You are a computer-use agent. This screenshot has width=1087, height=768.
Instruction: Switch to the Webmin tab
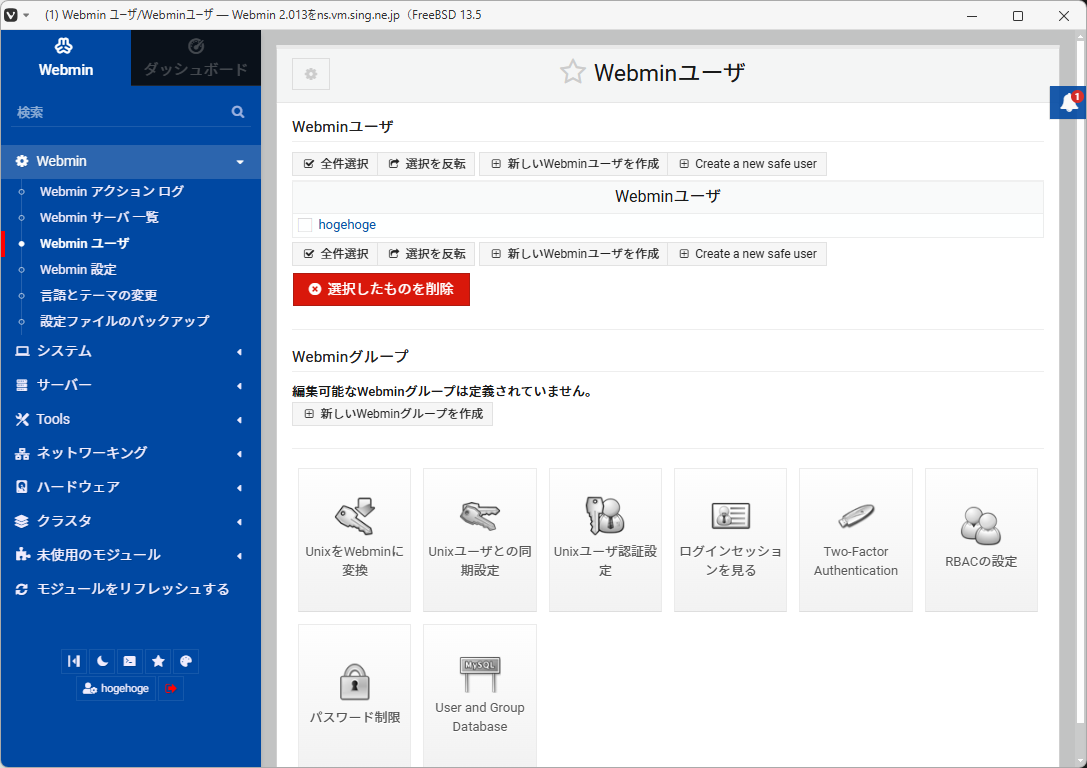pos(66,58)
